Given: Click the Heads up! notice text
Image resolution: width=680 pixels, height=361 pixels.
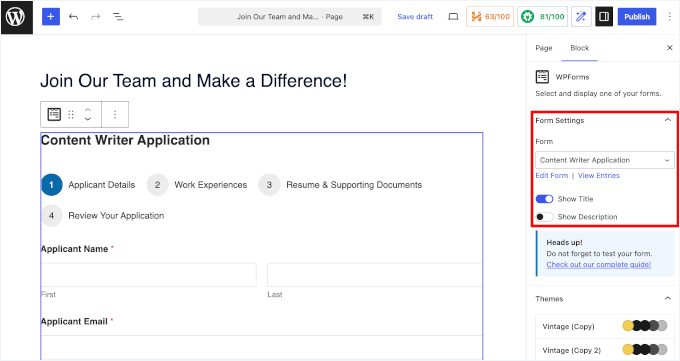Looking at the screenshot, I should coord(564,242).
